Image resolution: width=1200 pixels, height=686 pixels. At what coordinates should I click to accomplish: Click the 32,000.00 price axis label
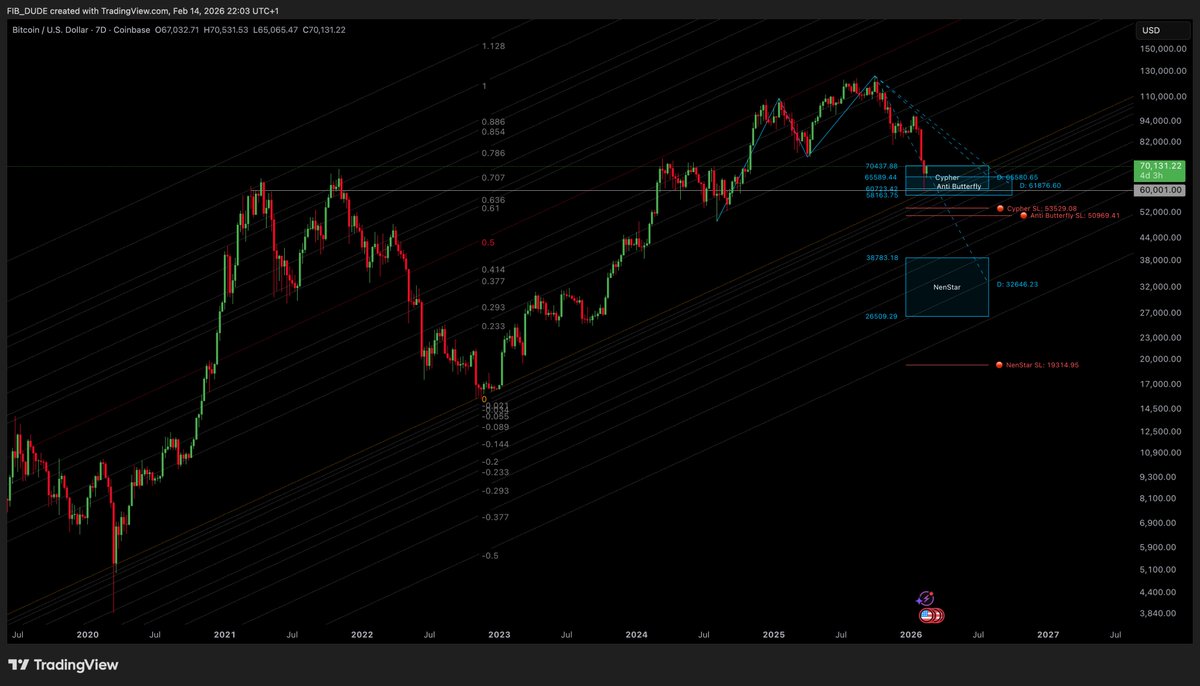(1161, 287)
